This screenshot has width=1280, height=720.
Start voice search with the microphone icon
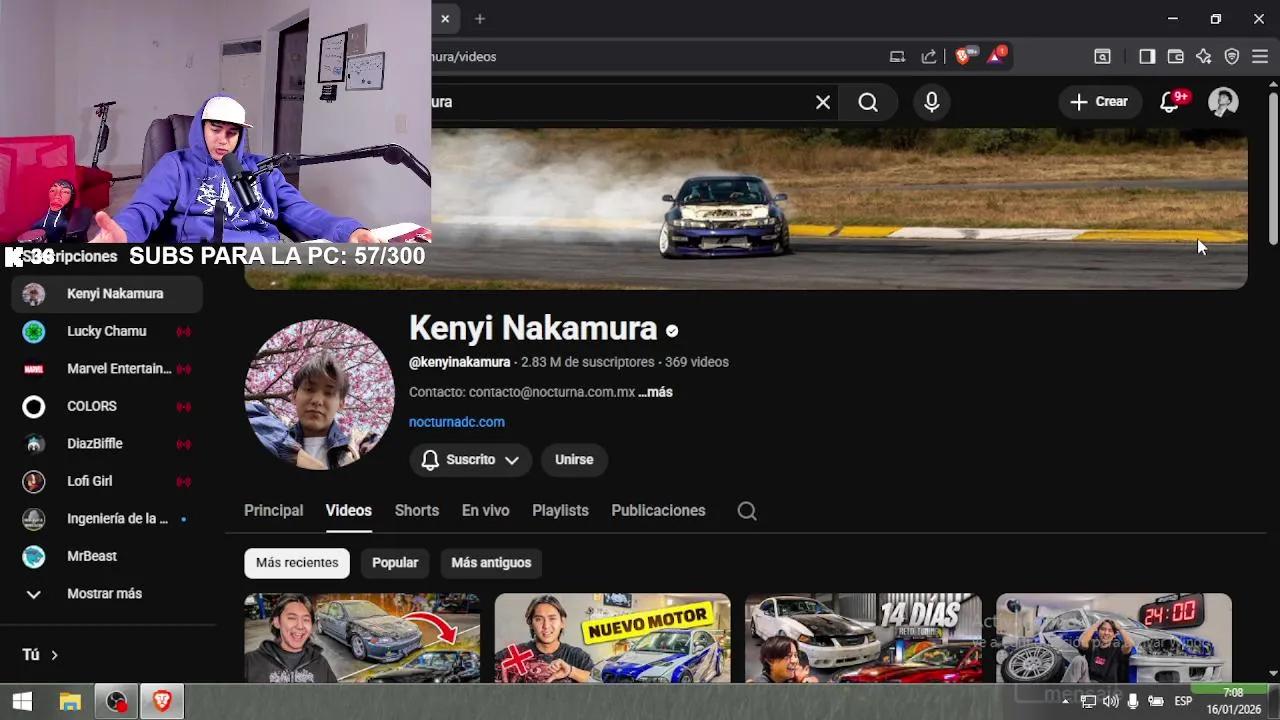coord(932,102)
